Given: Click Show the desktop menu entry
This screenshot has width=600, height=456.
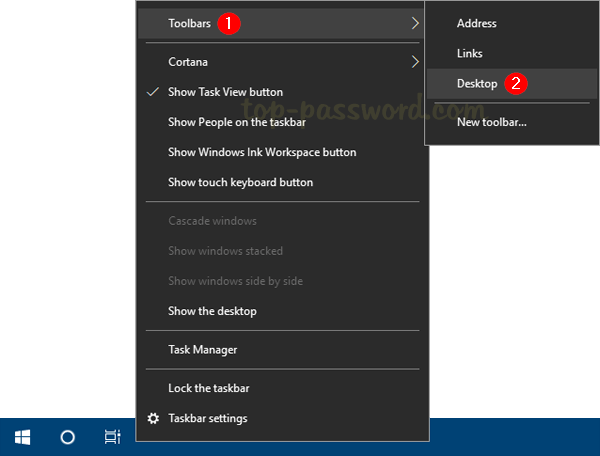Looking at the screenshot, I should pyautogui.click(x=283, y=311).
